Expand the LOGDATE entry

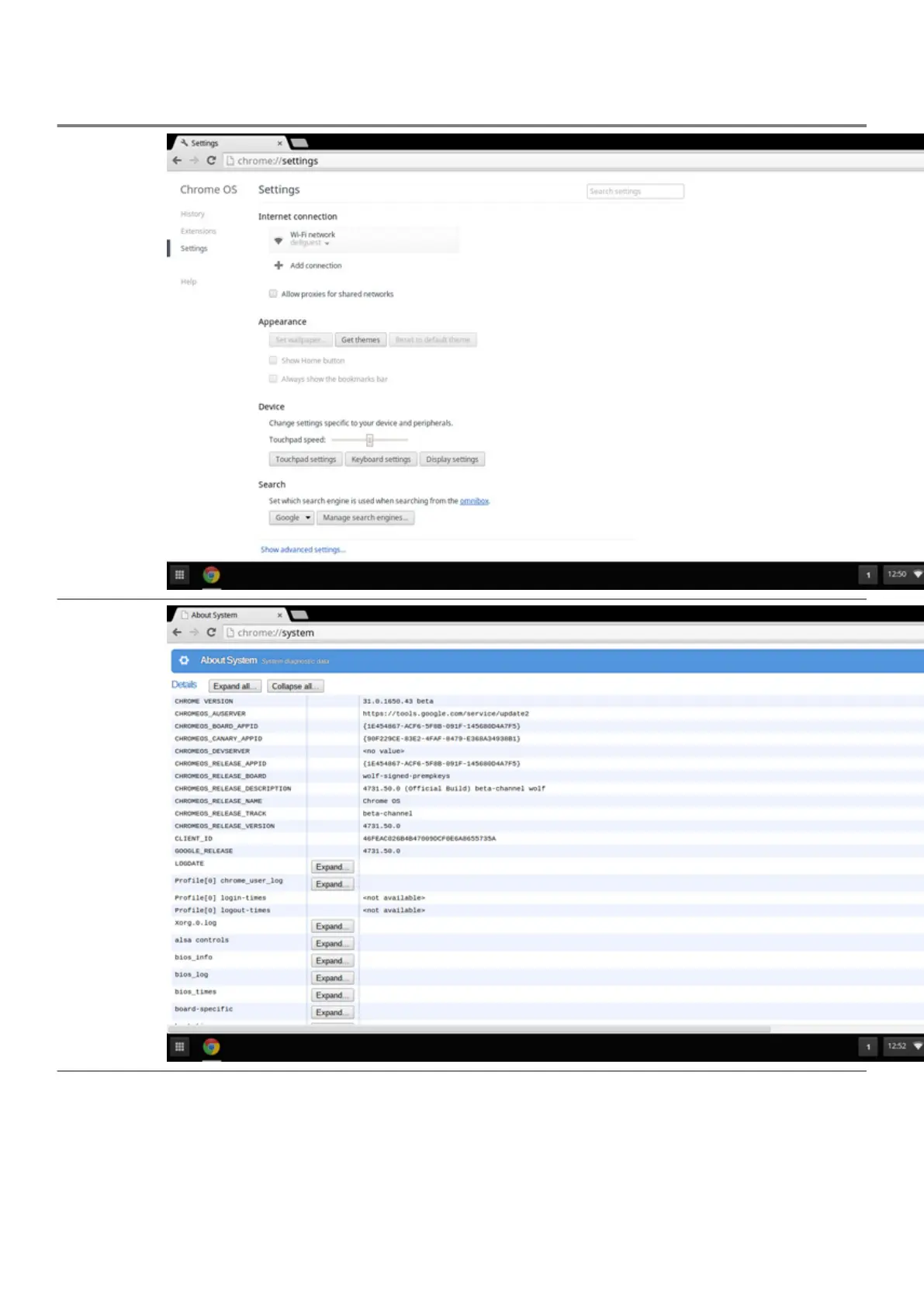[x=333, y=867]
